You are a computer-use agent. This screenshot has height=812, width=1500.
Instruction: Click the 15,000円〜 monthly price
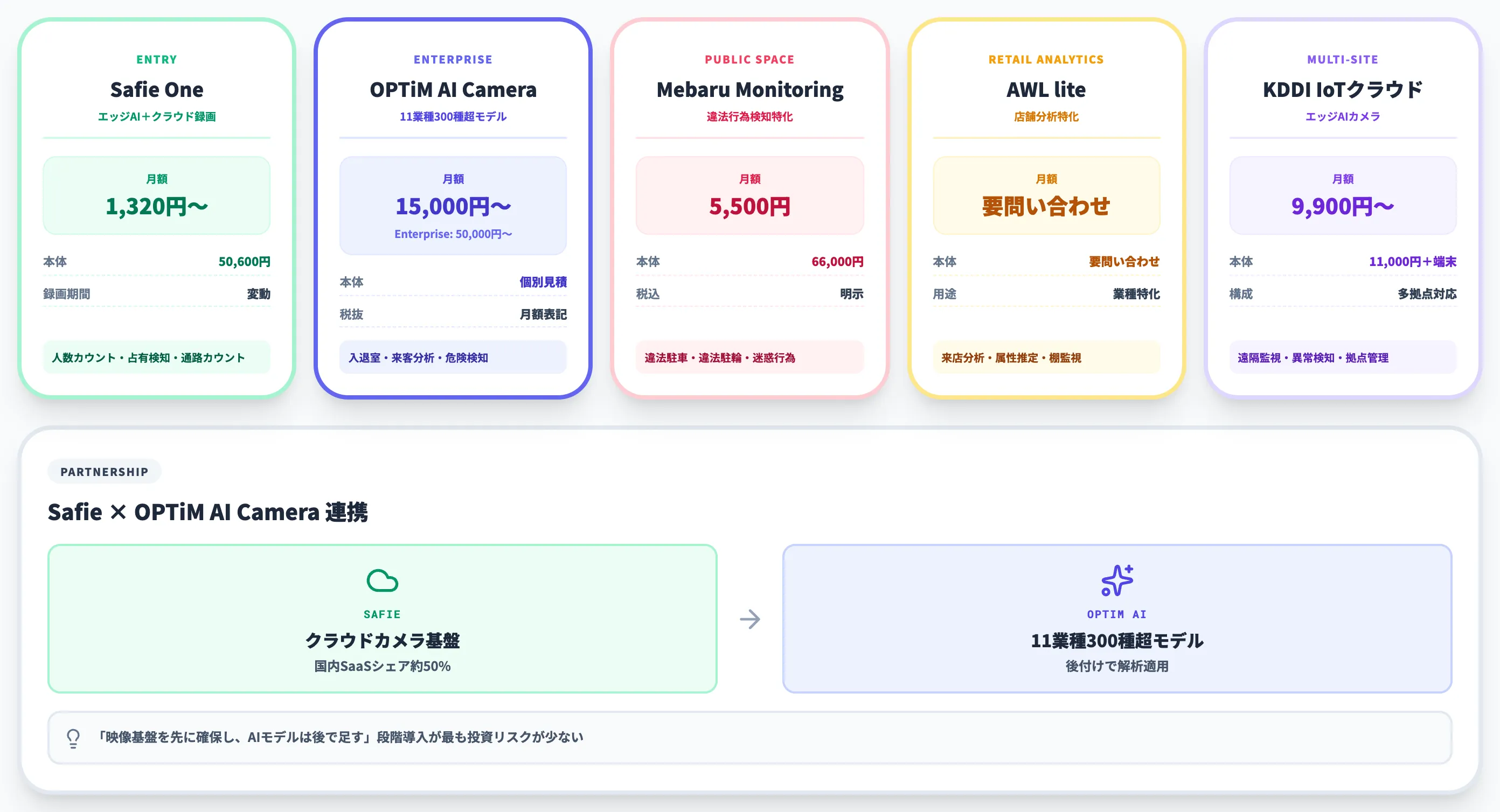[453, 206]
